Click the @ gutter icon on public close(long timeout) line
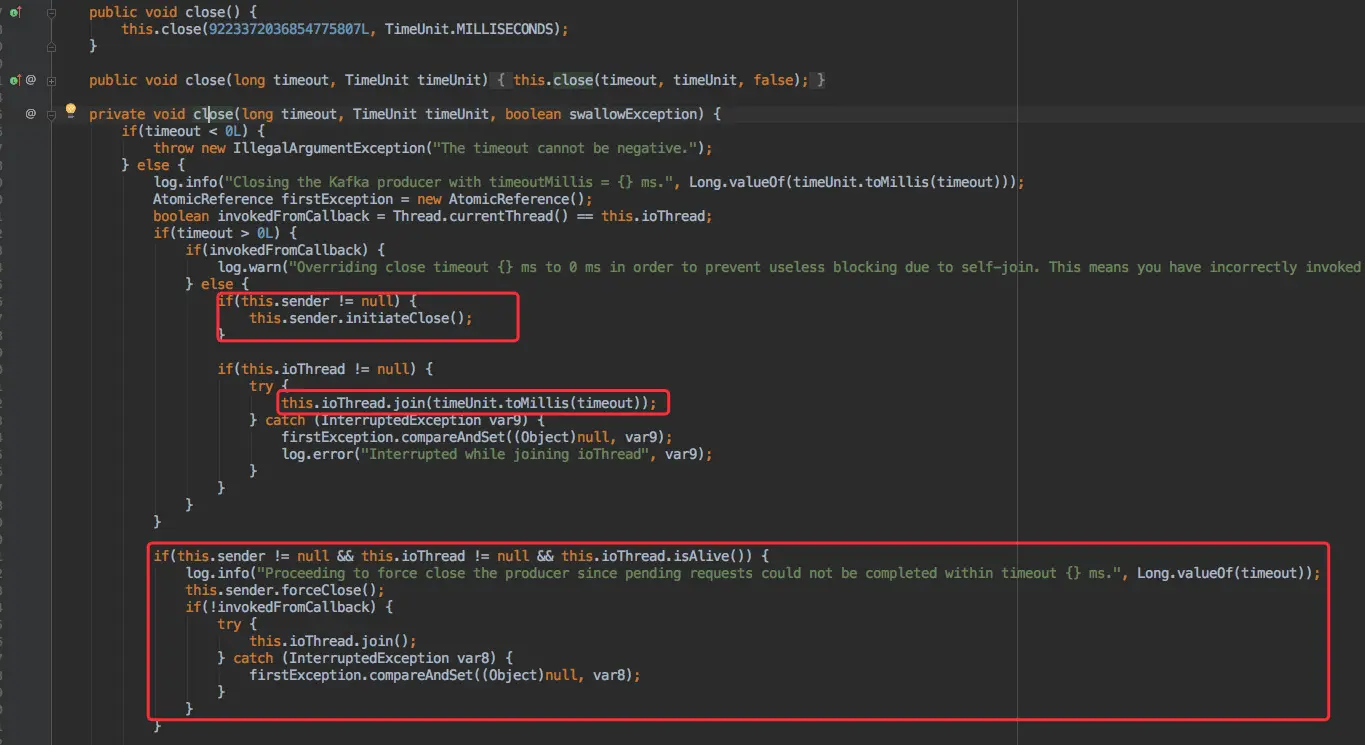This screenshot has height=745, width=1365. 31,80
